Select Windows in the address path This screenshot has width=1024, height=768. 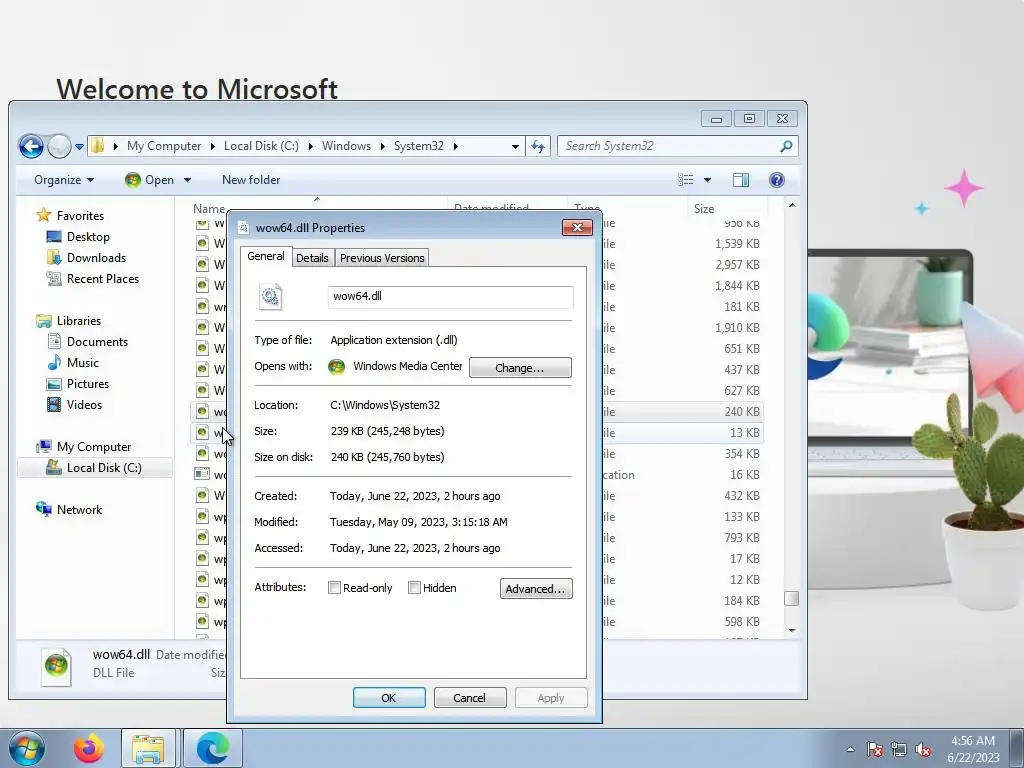click(x=346, y=146)
